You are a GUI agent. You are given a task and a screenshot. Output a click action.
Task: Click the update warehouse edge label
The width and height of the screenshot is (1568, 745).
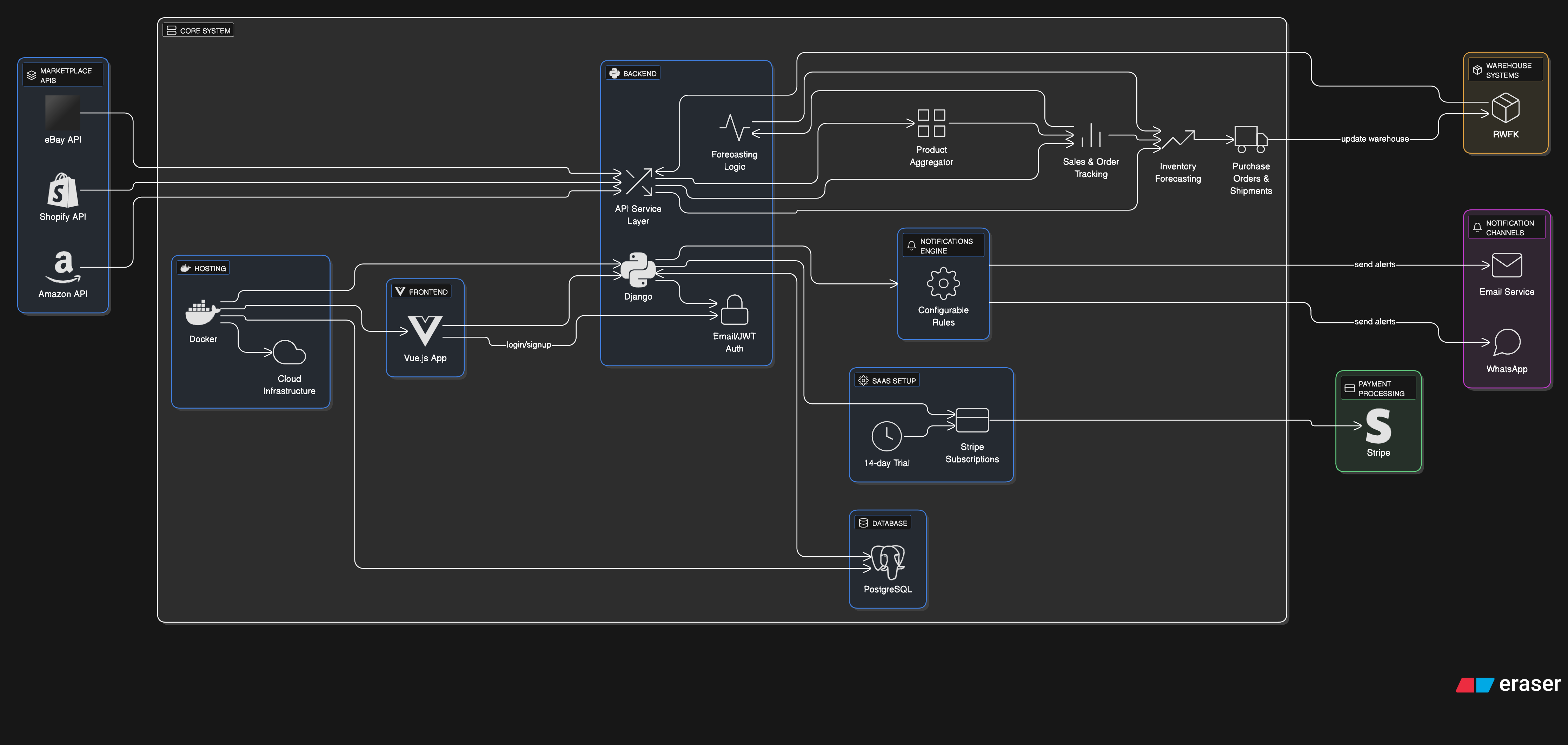(1374, 139)
